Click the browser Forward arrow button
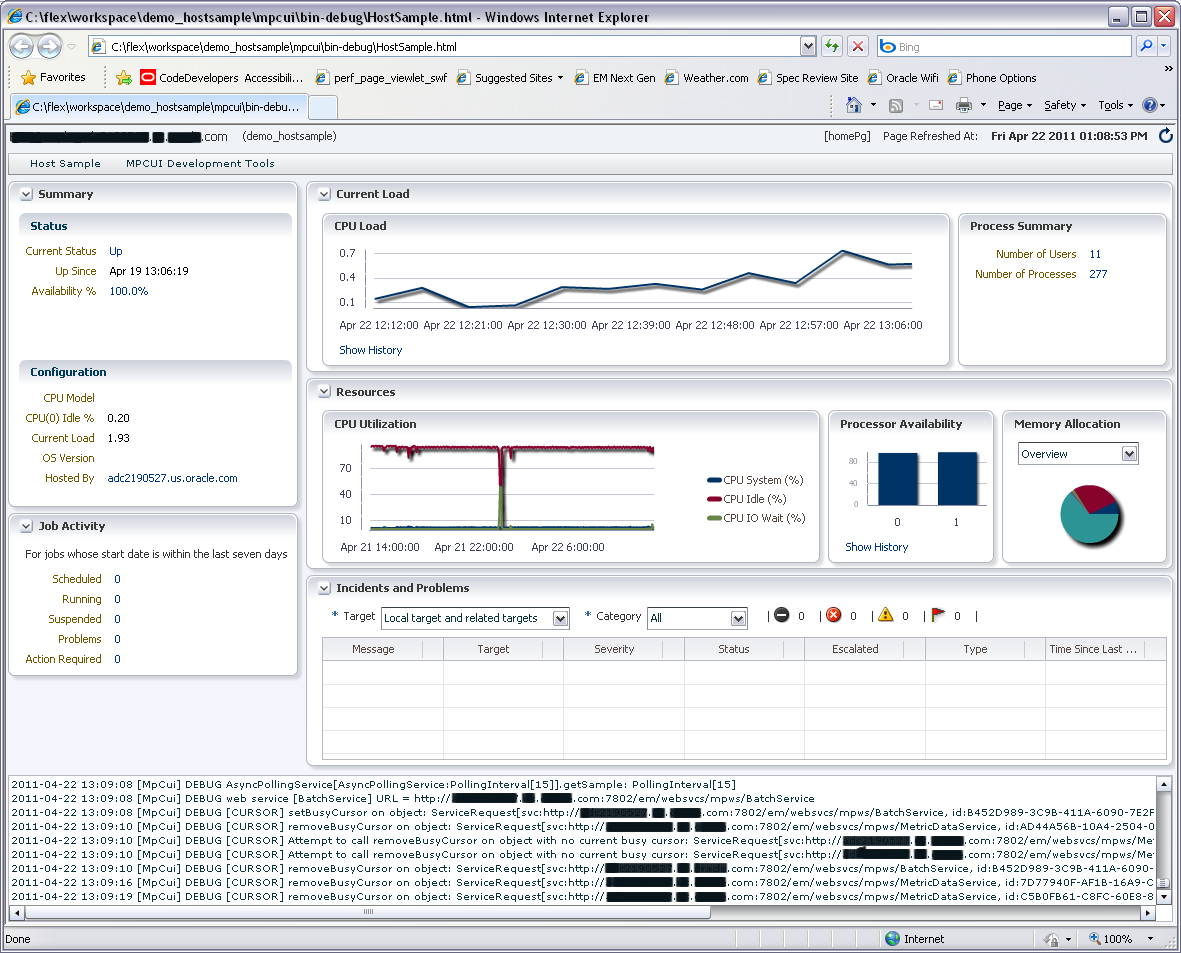This screenshot has width=1181, height=953. click(x=50, y=47)
